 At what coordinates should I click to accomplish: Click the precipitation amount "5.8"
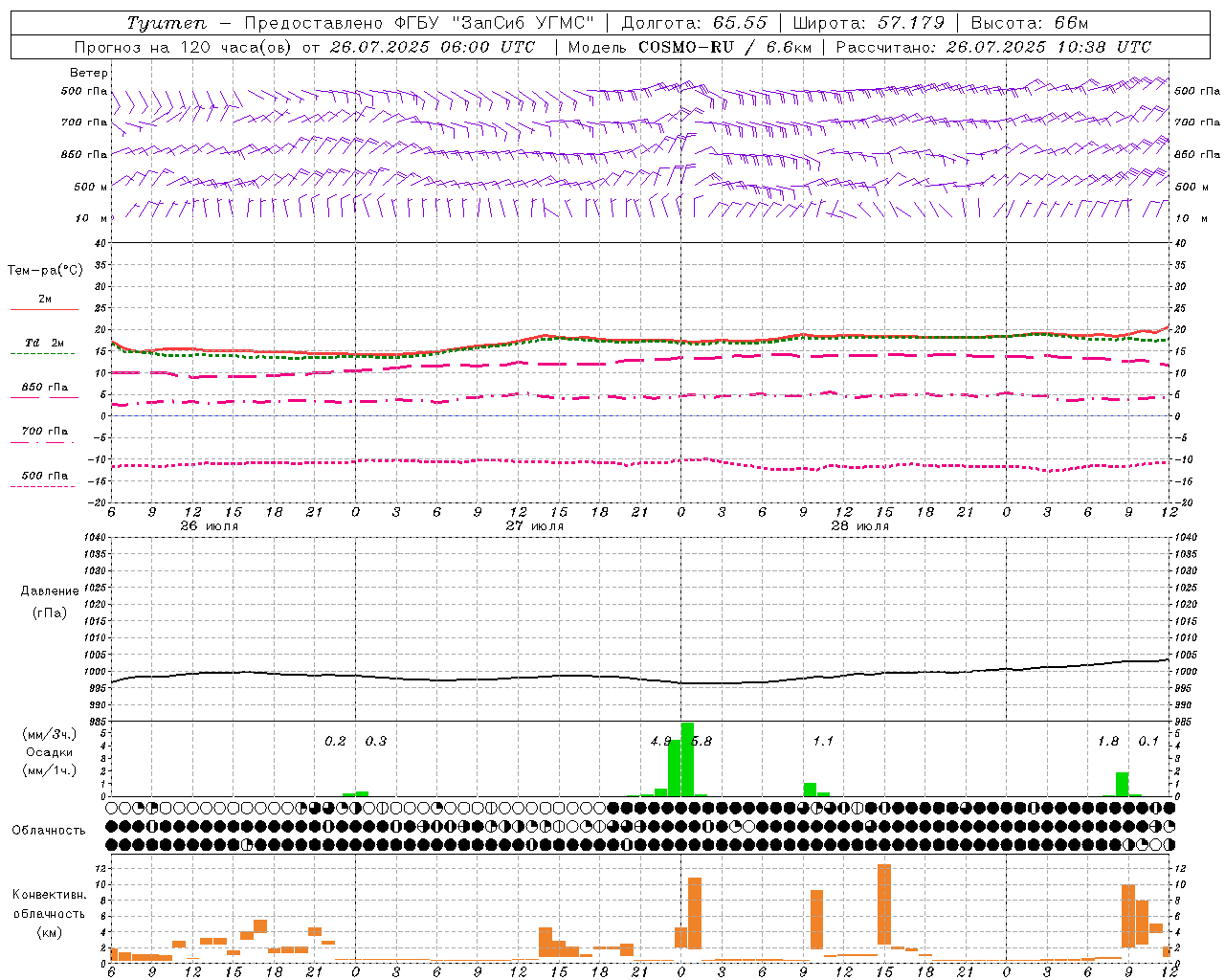pyautogui.click(x=702, y=742)
